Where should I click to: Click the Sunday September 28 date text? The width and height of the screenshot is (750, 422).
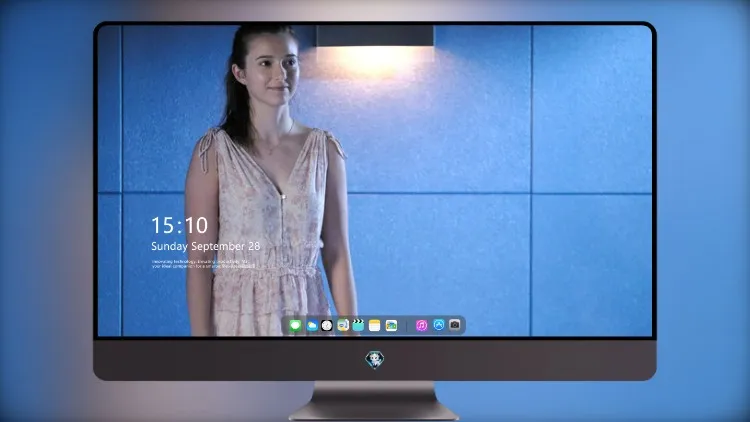click(206, 246)
